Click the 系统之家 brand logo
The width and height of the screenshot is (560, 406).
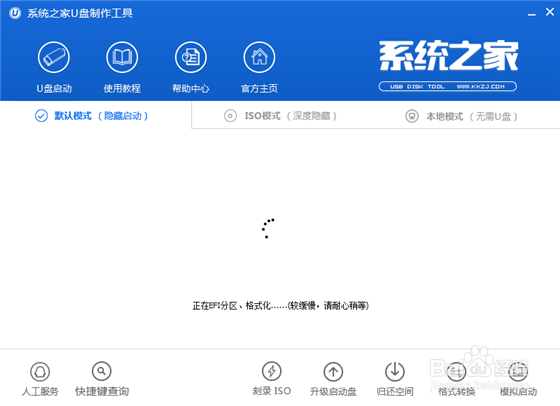[448, 55]
